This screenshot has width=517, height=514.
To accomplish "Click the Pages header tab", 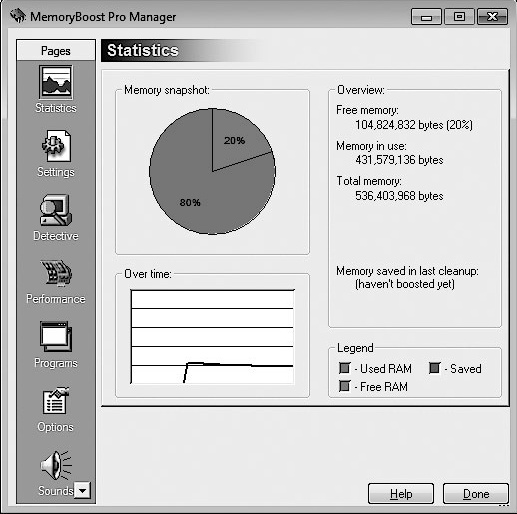I will [56, 51].
